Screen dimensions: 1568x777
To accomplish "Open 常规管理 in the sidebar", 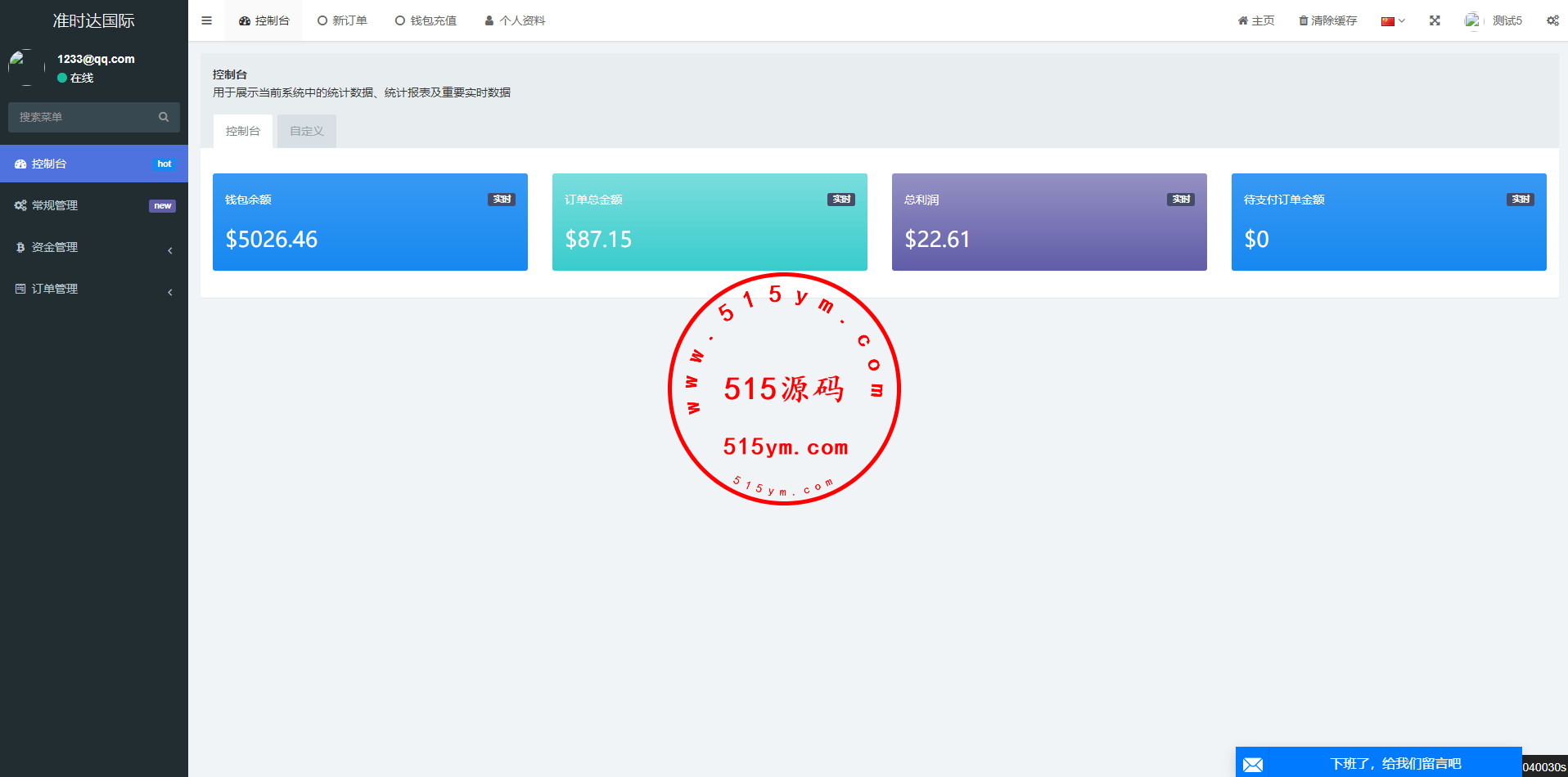I will click(x=94, y=205).
